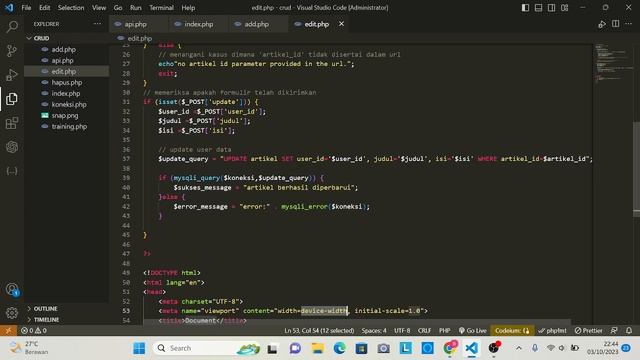
Task: Click the Run file icon in editor toolbar
Action: coord(602,24)
